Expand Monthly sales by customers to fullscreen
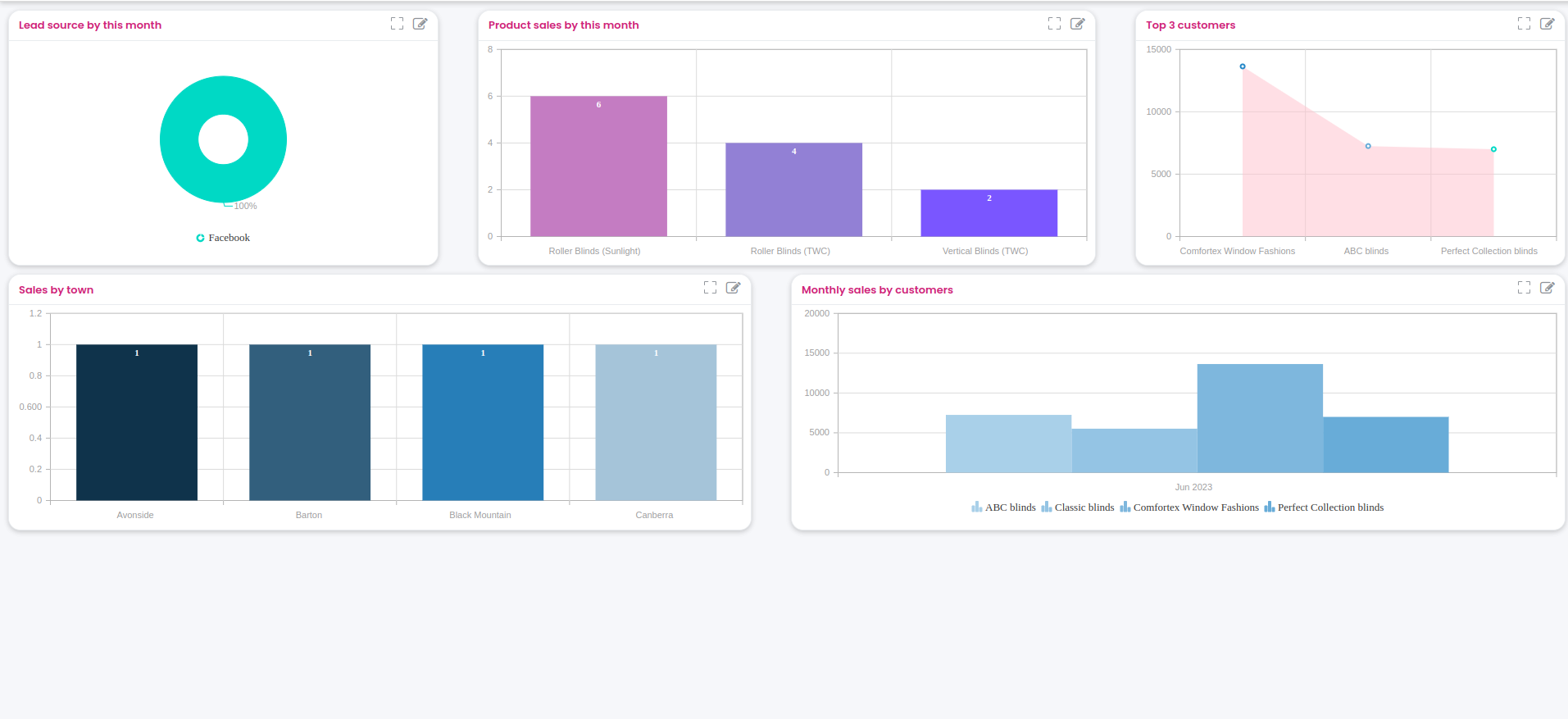Viewport: 1568px width, 719px height. [x=1524, y=288]
